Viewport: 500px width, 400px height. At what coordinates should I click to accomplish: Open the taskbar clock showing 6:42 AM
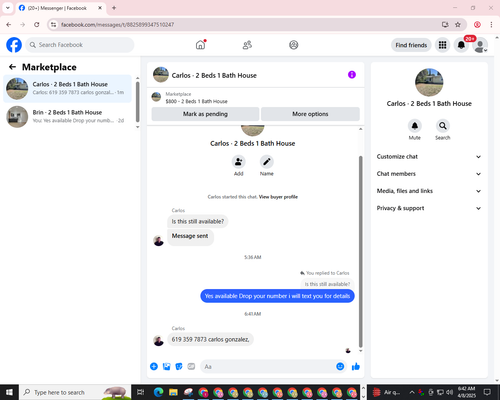click(x=466, y=392)
